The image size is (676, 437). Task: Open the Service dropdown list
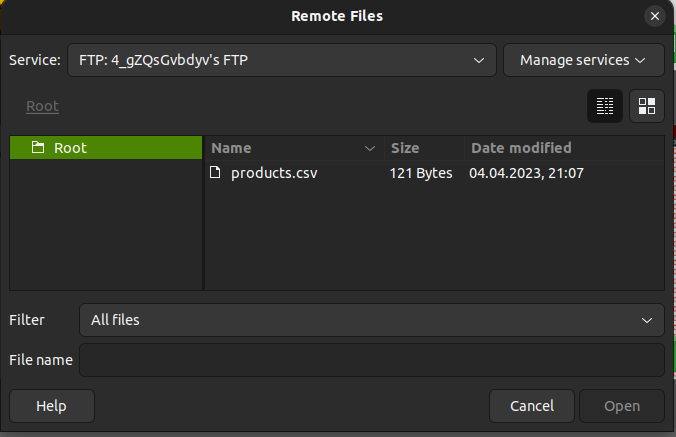[x=282, y=60]
